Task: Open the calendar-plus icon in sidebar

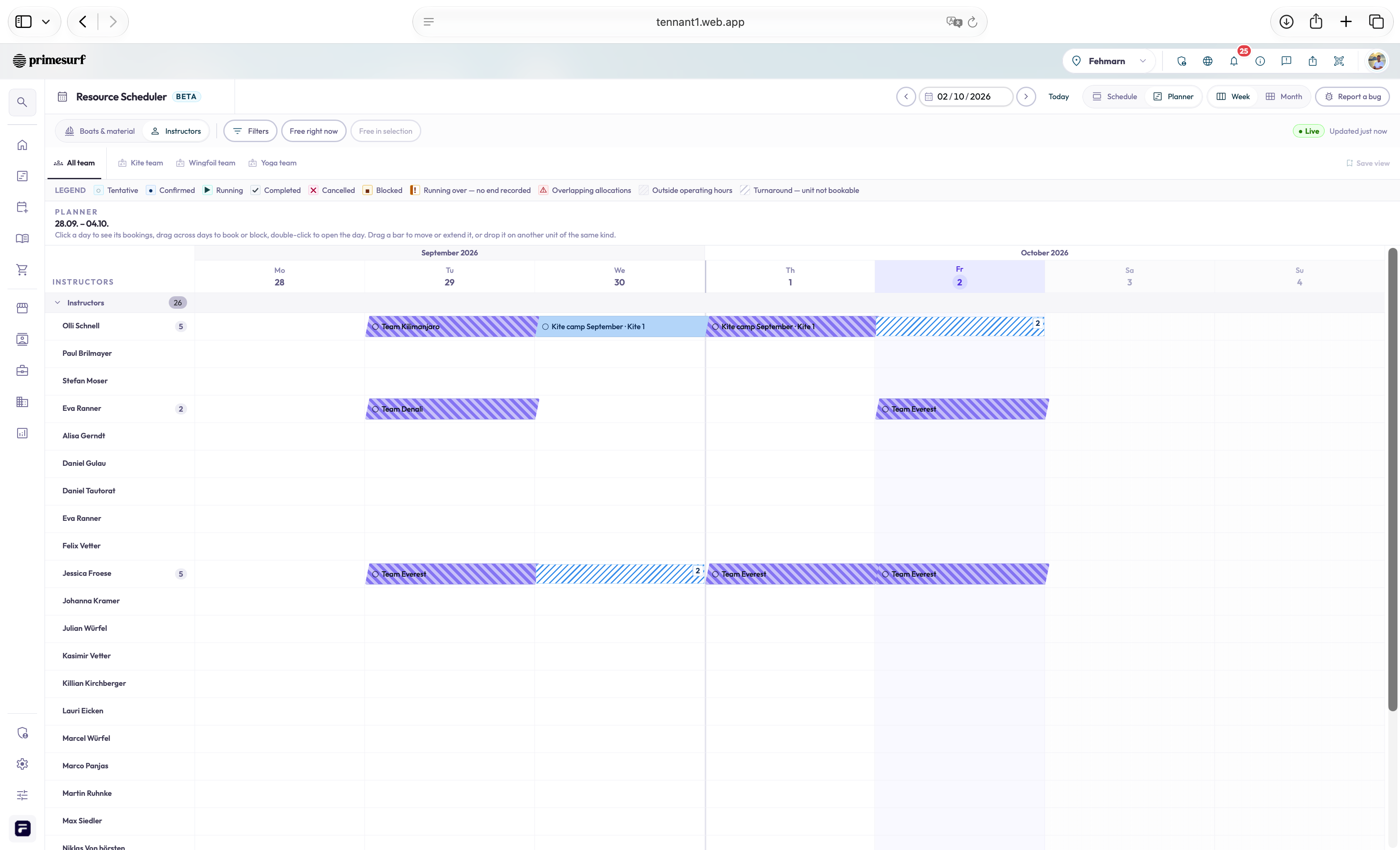Action: [22, 207]
